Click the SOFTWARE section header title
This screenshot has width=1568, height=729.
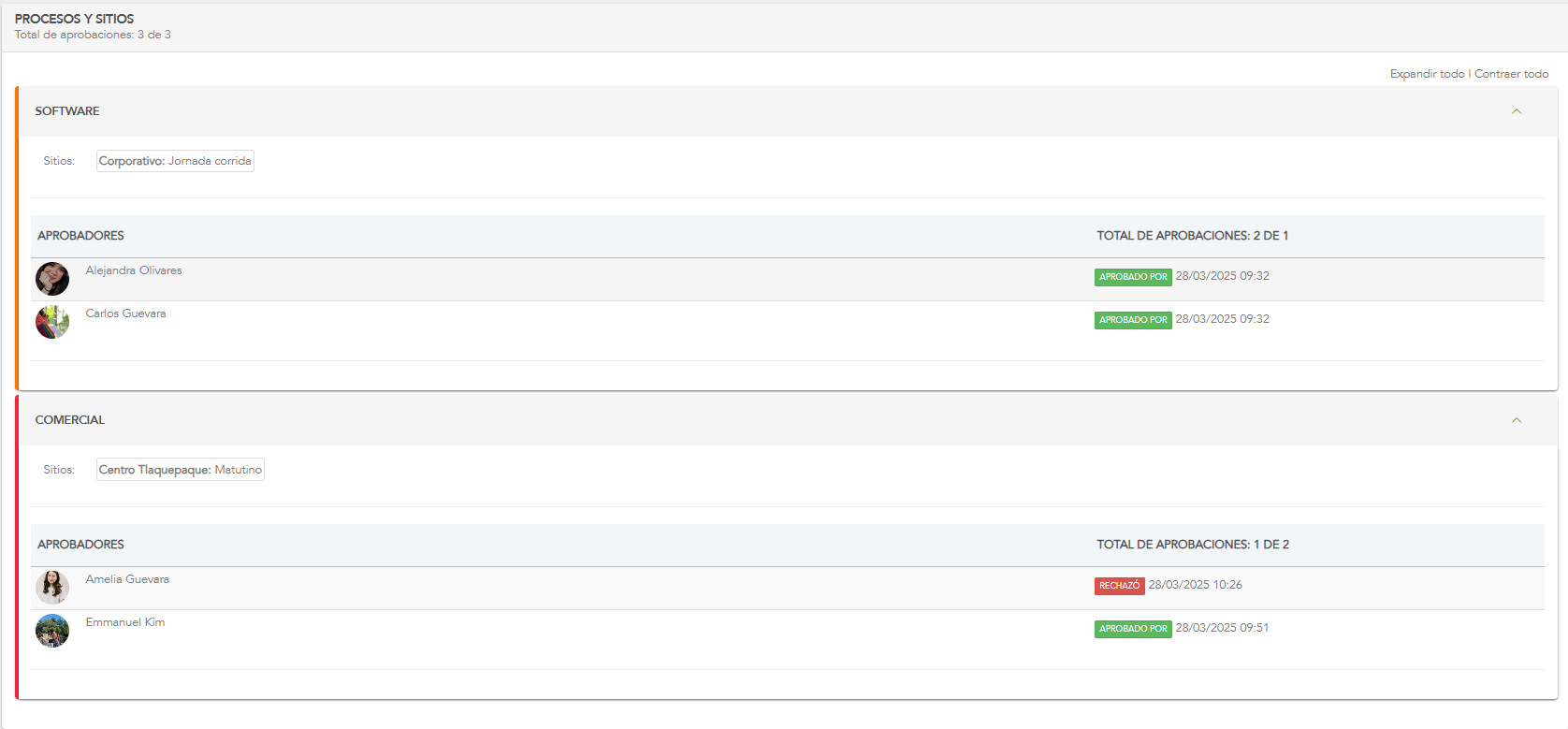pos(67,111)
